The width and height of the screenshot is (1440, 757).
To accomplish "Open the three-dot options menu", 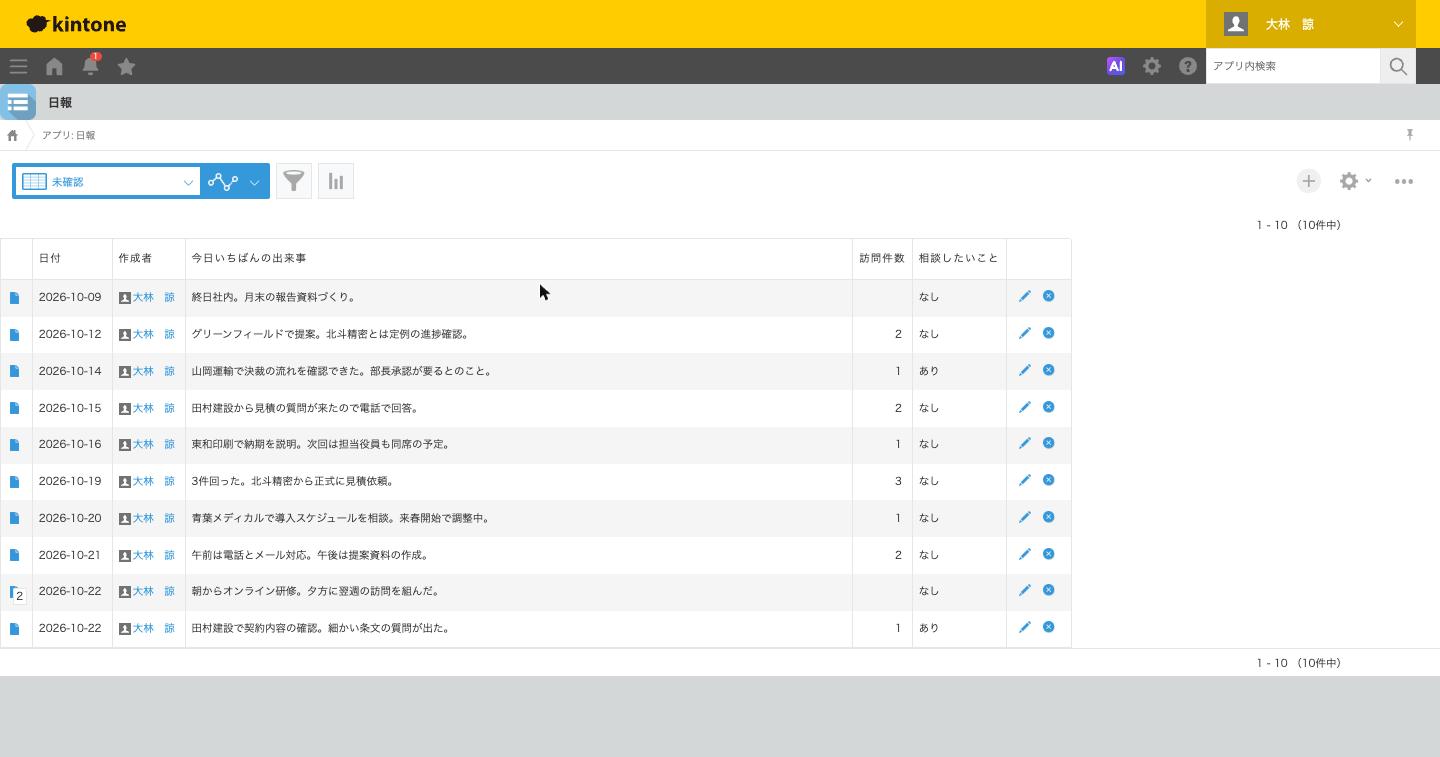I will coord(1404,181).
